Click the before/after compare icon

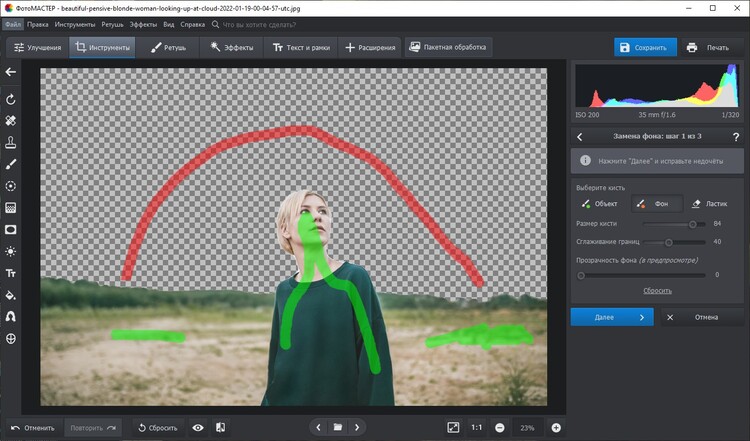point(220,427)
